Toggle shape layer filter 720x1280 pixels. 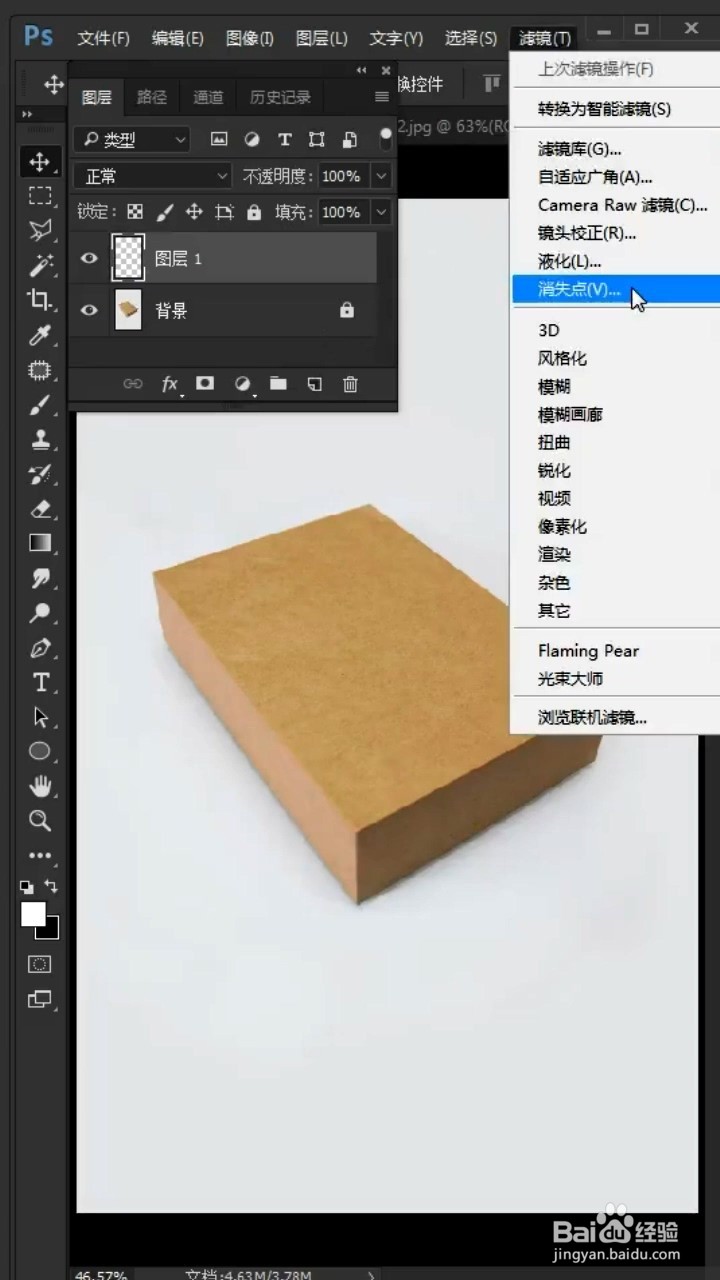click(317, 139)
